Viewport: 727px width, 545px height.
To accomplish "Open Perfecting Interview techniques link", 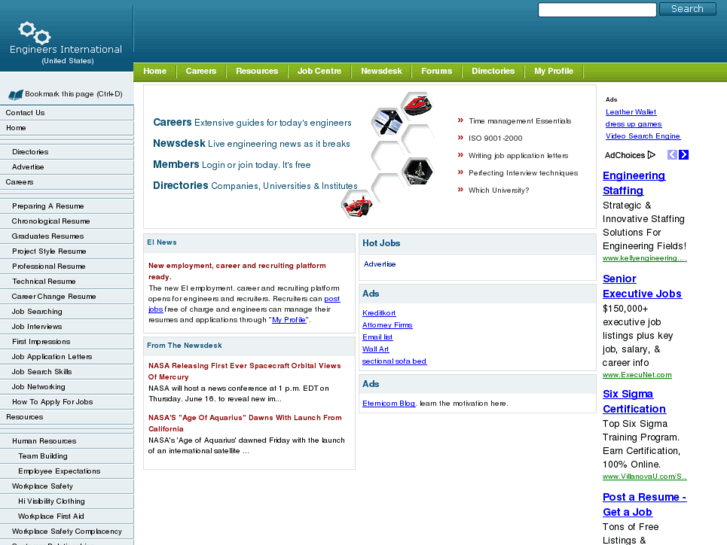I will pyautogui.click(x=523, y=173).
